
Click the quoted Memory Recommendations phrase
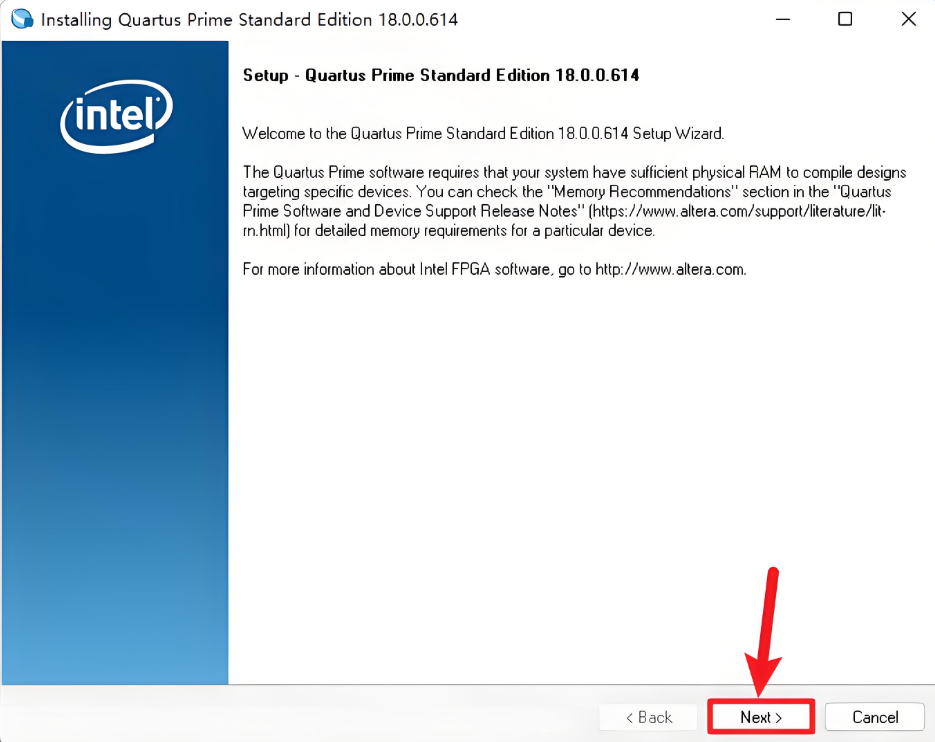[x=642, y=192]
